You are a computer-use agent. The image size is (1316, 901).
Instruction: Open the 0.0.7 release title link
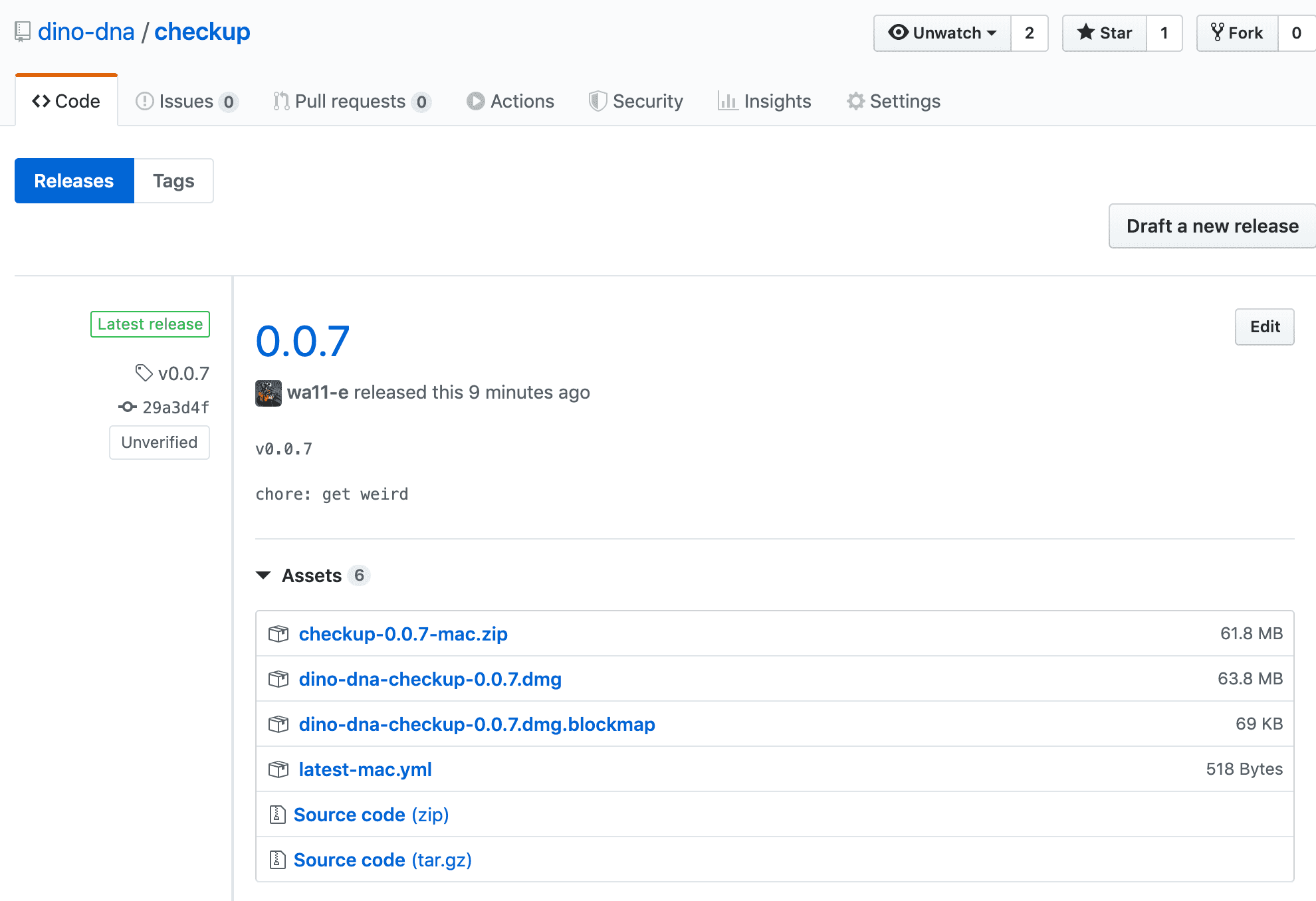pos(302,342)
